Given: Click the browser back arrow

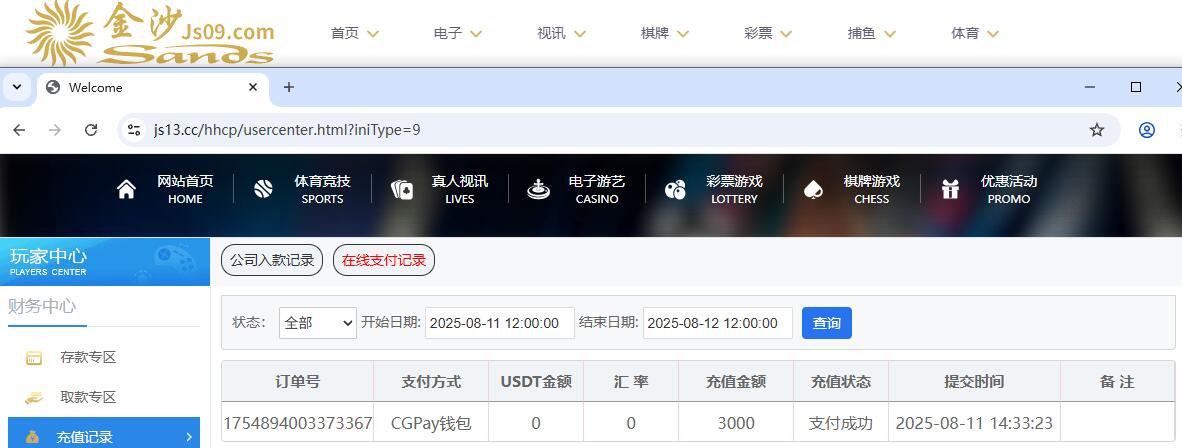Looking at the screenshot, I should [x=19, y=130].
